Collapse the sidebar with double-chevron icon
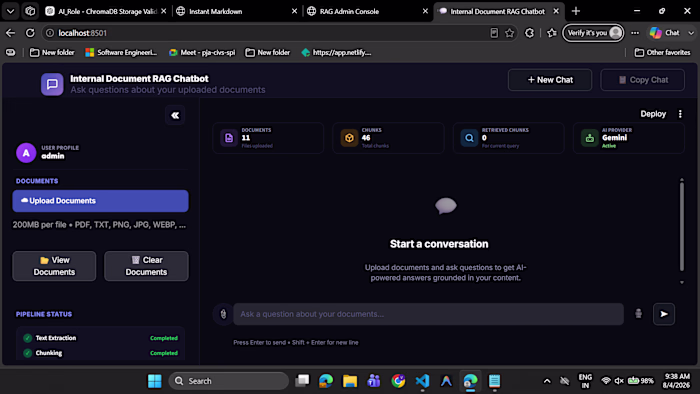This screenshot has width=700, height=394. tap(175, 116)
